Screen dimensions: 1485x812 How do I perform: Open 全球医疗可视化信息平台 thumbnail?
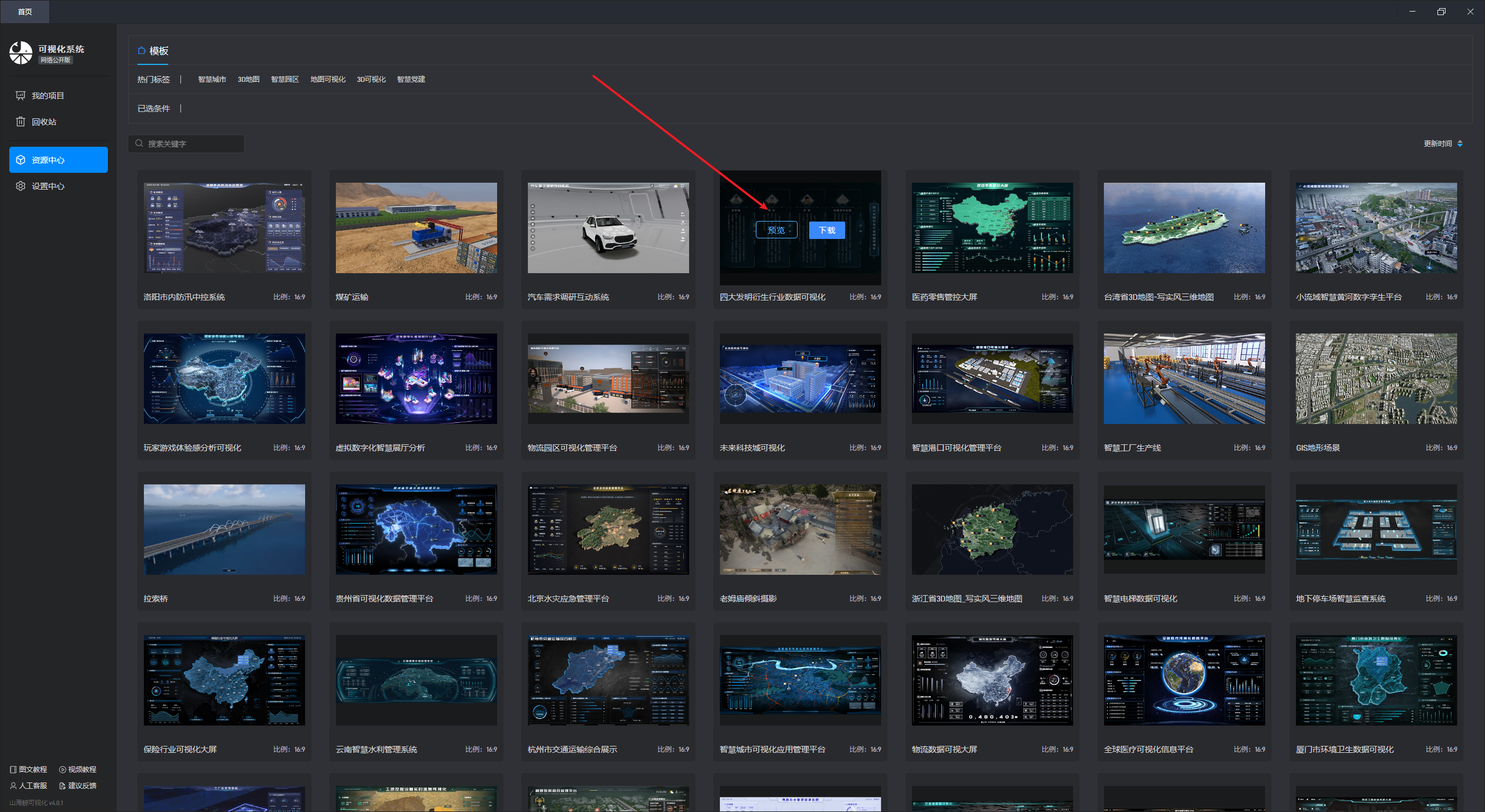click(1184, 680)
